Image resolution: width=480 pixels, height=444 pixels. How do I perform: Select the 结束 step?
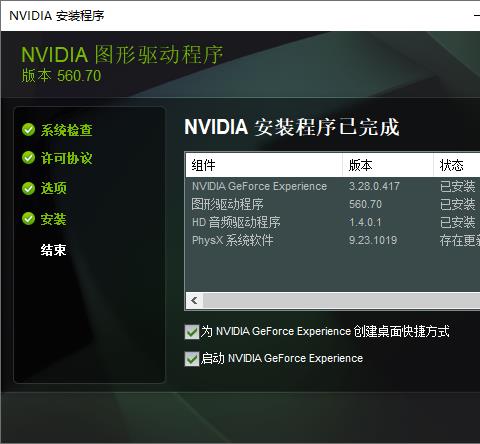pos(54,250)
